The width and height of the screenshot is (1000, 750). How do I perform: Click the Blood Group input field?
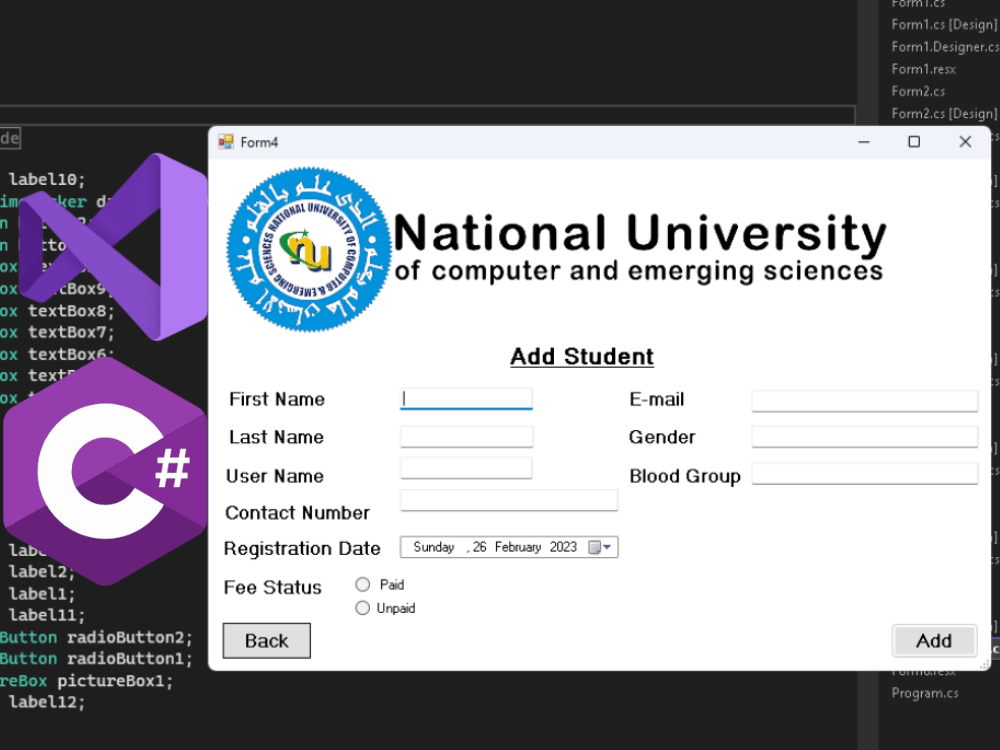863,474
